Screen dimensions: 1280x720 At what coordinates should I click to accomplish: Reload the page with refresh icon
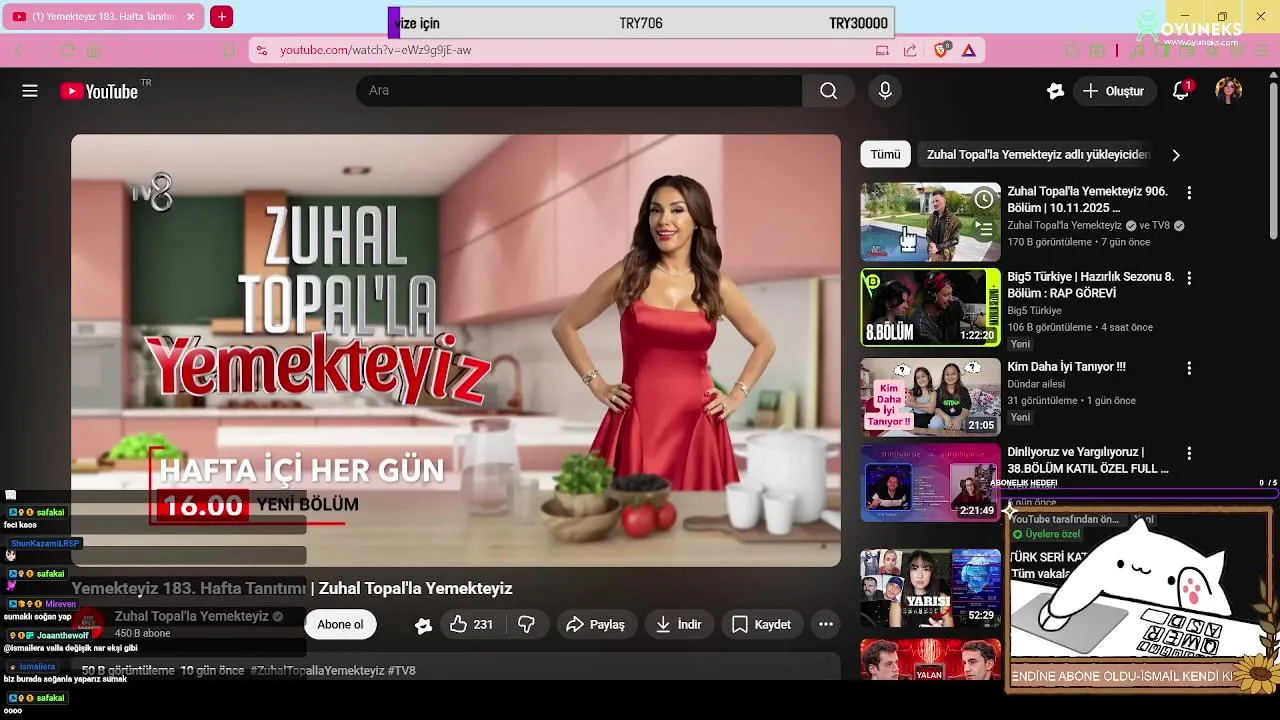[x=68, y=50]
